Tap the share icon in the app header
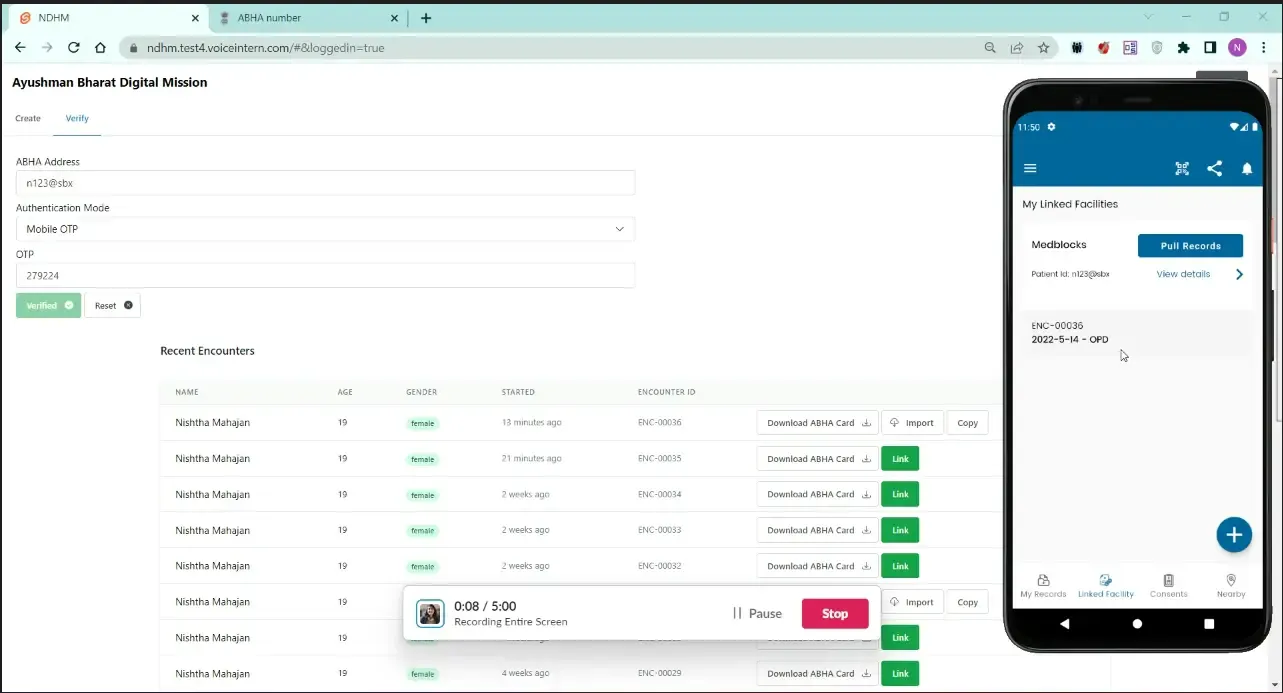 1214,168
